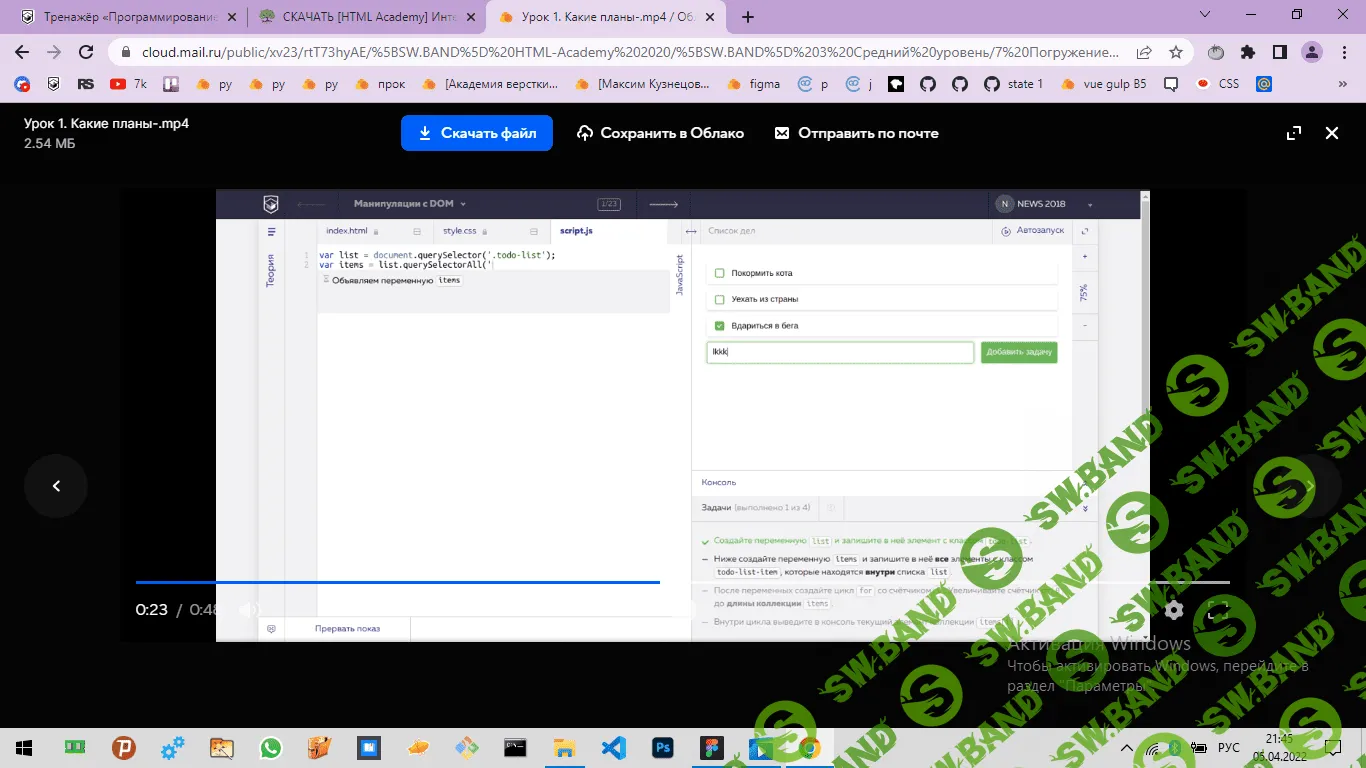The image size is (1366, 768).
Task: Open the Chrome extensions puzzle icon
Action: click(1247, 52)
